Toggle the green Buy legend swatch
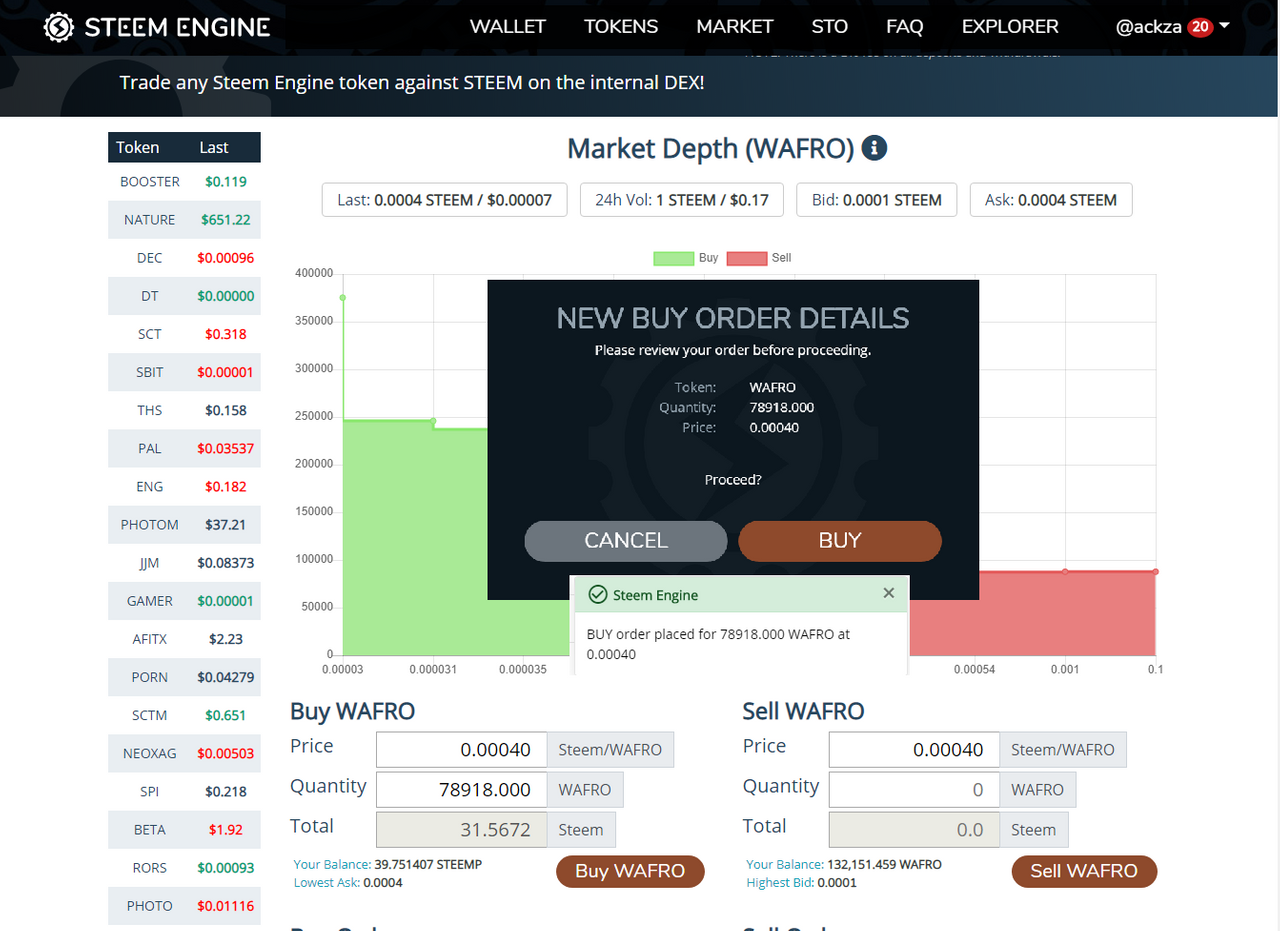This screenshot has height=931, width=1280. coord(673,258)
